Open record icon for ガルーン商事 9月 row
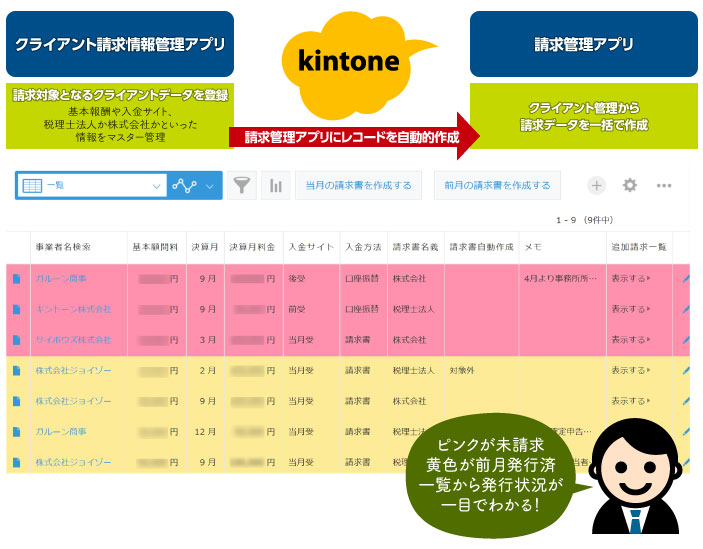 tap(17, 279)
